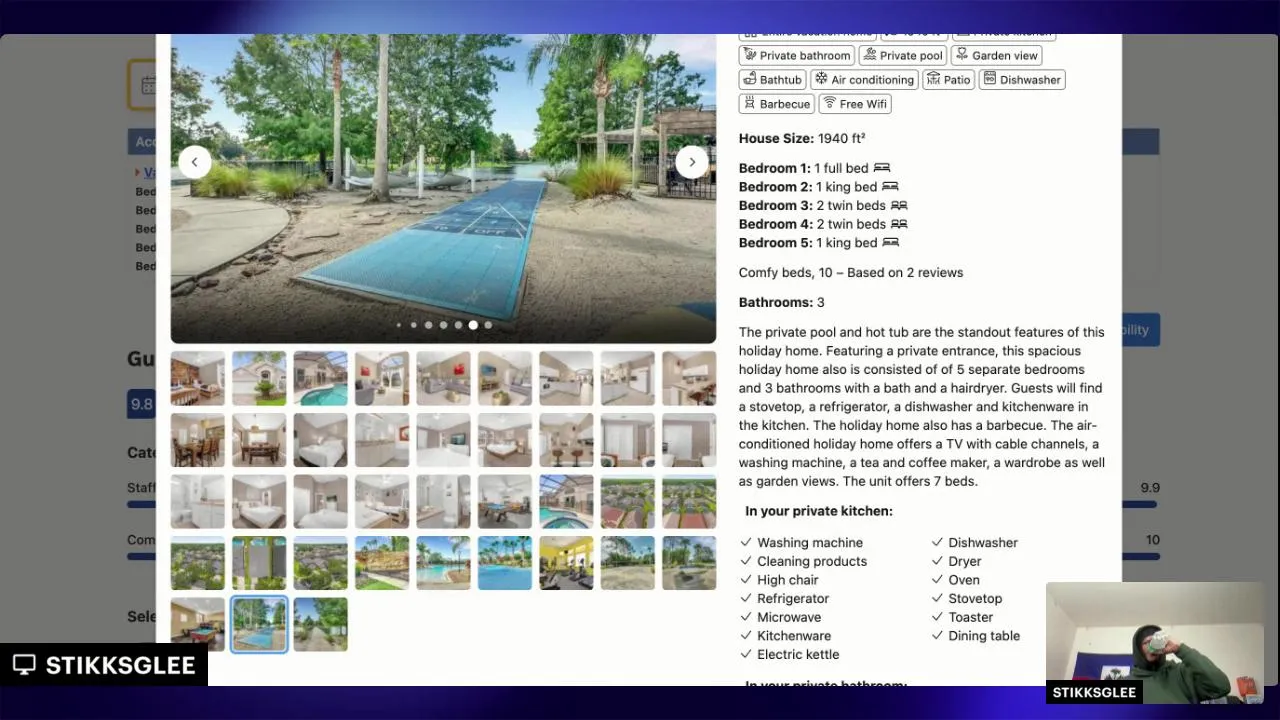This screenshot has width=1280, height=720.
Task: Click the 'In your private kitchen:' heading
Action: pos(819,511)
